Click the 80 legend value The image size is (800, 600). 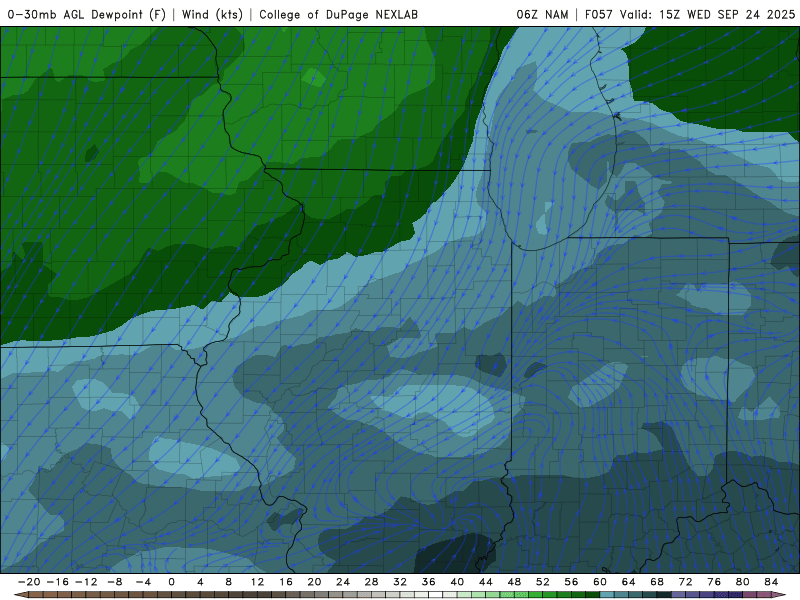743,582
